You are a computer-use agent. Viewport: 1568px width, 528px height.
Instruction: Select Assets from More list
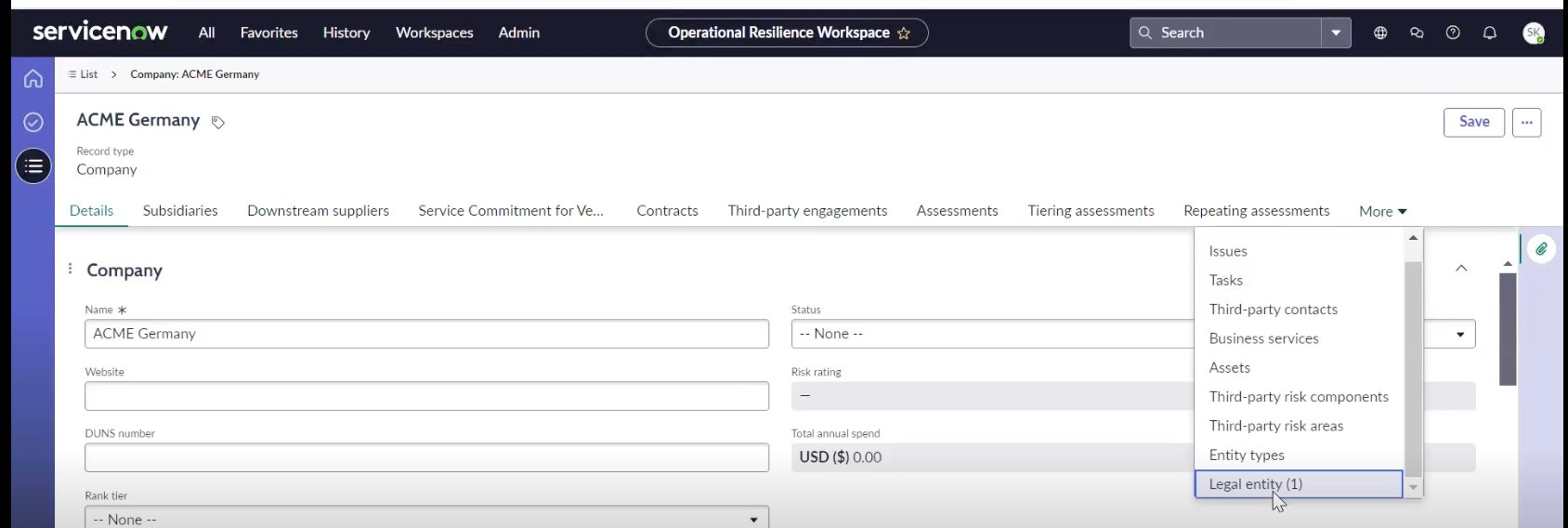point(1299,367)
